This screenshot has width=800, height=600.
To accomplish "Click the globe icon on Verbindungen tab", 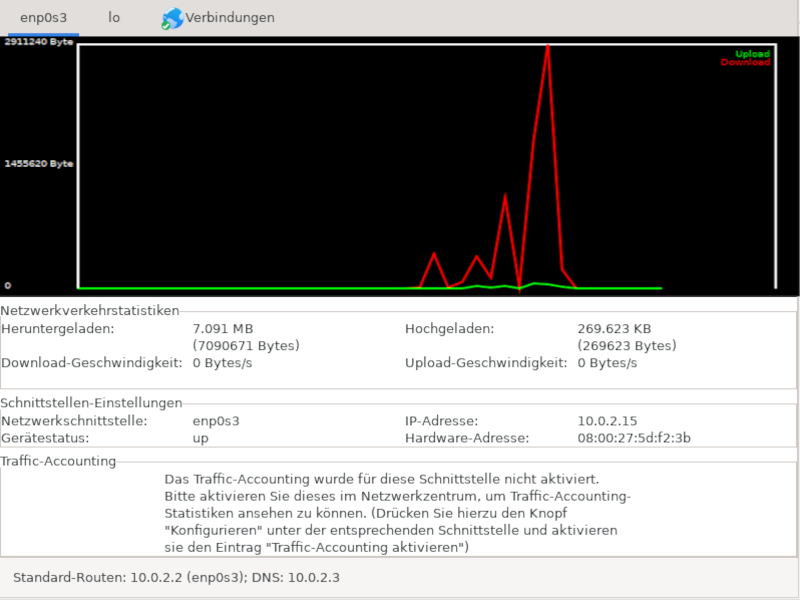I will tap(172, 18).
